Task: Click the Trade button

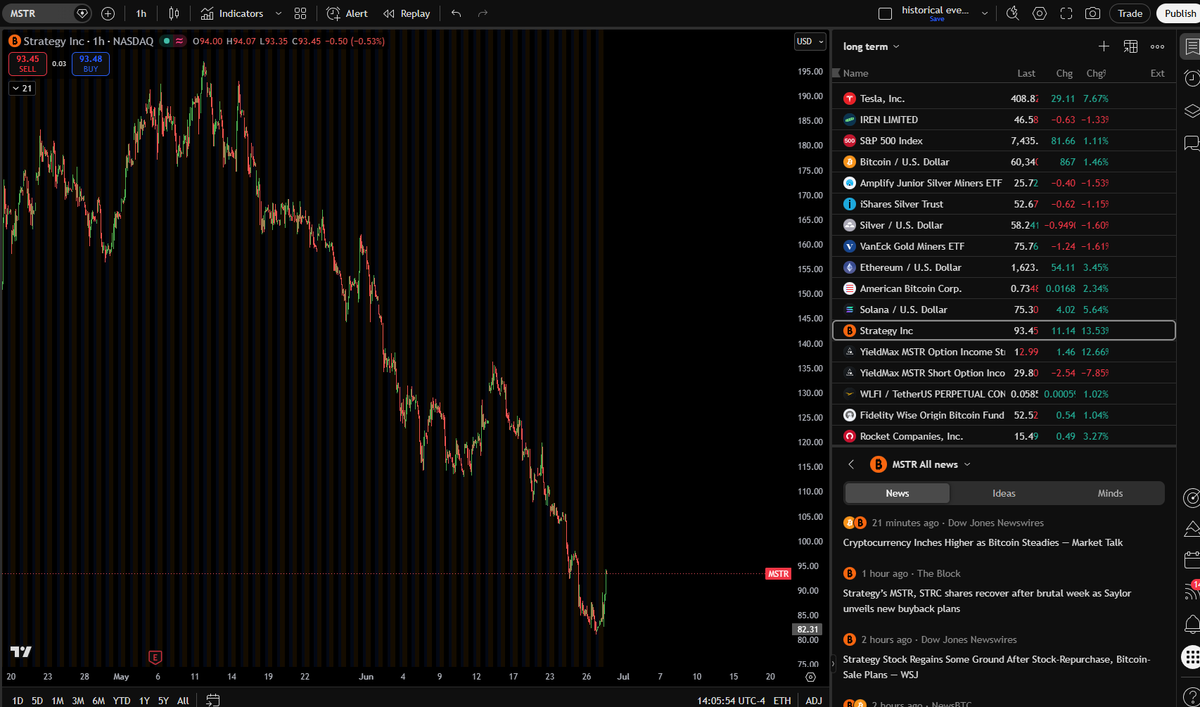Action: click(1130, 14)
